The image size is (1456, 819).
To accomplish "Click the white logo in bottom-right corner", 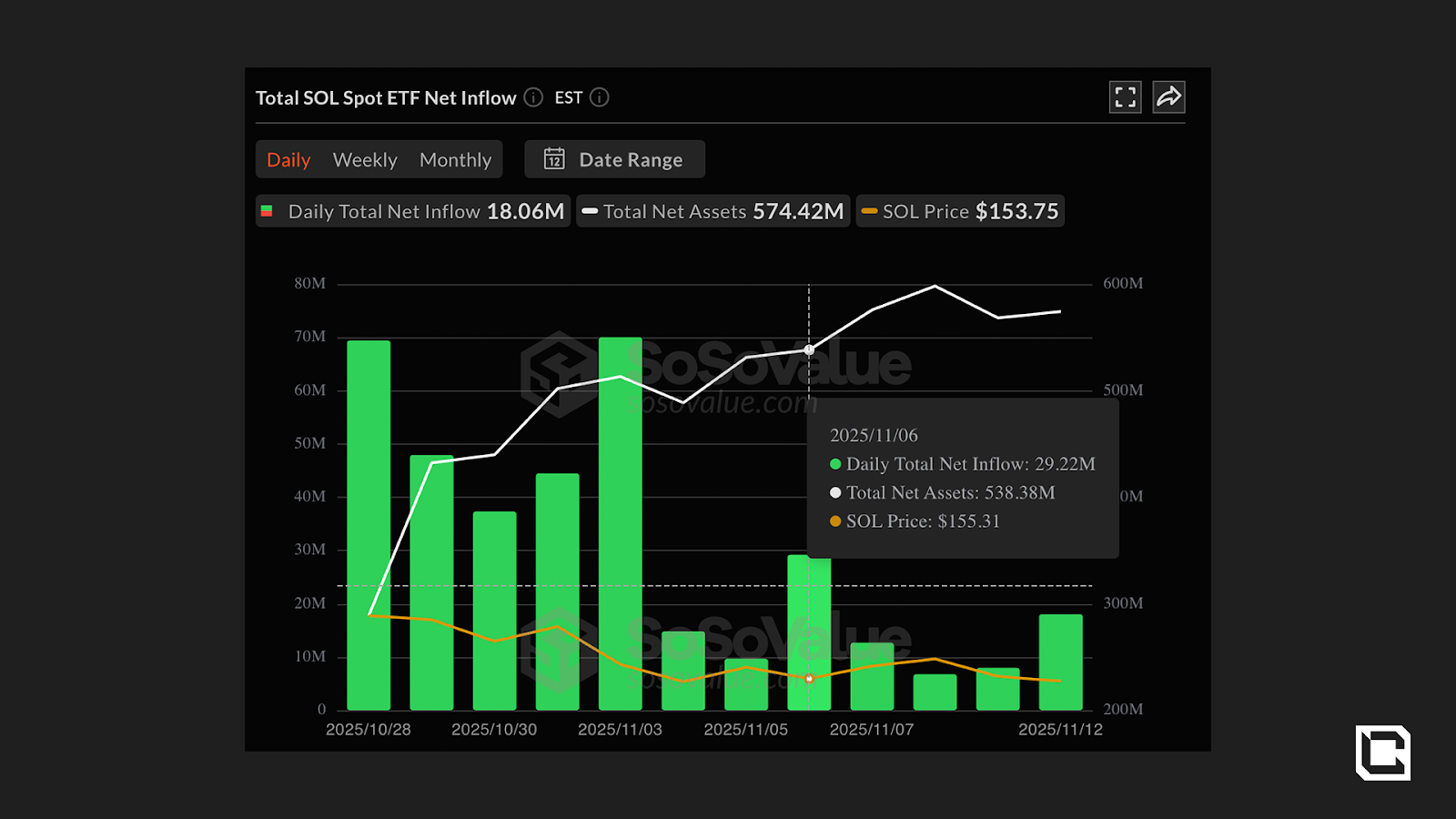I will (1382, 753).
